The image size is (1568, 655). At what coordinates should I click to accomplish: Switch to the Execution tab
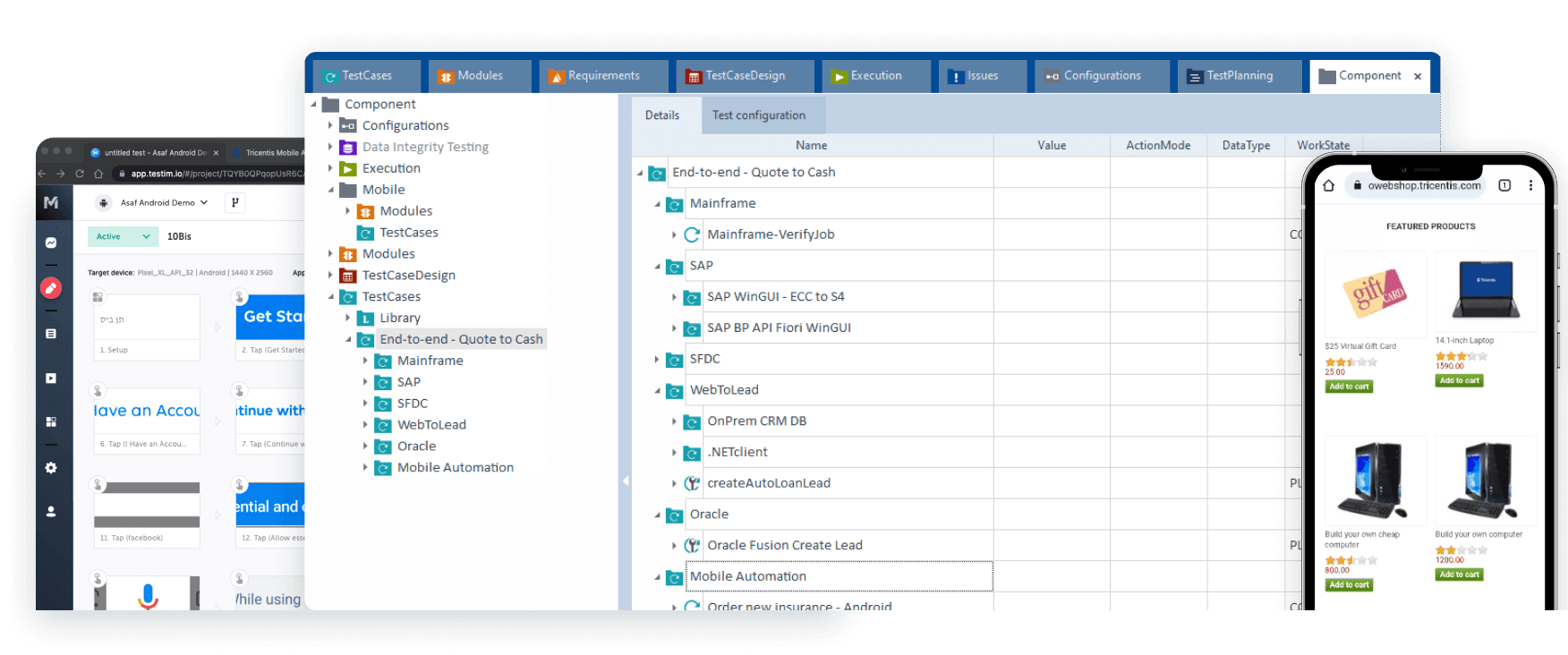tap(875, 76)
